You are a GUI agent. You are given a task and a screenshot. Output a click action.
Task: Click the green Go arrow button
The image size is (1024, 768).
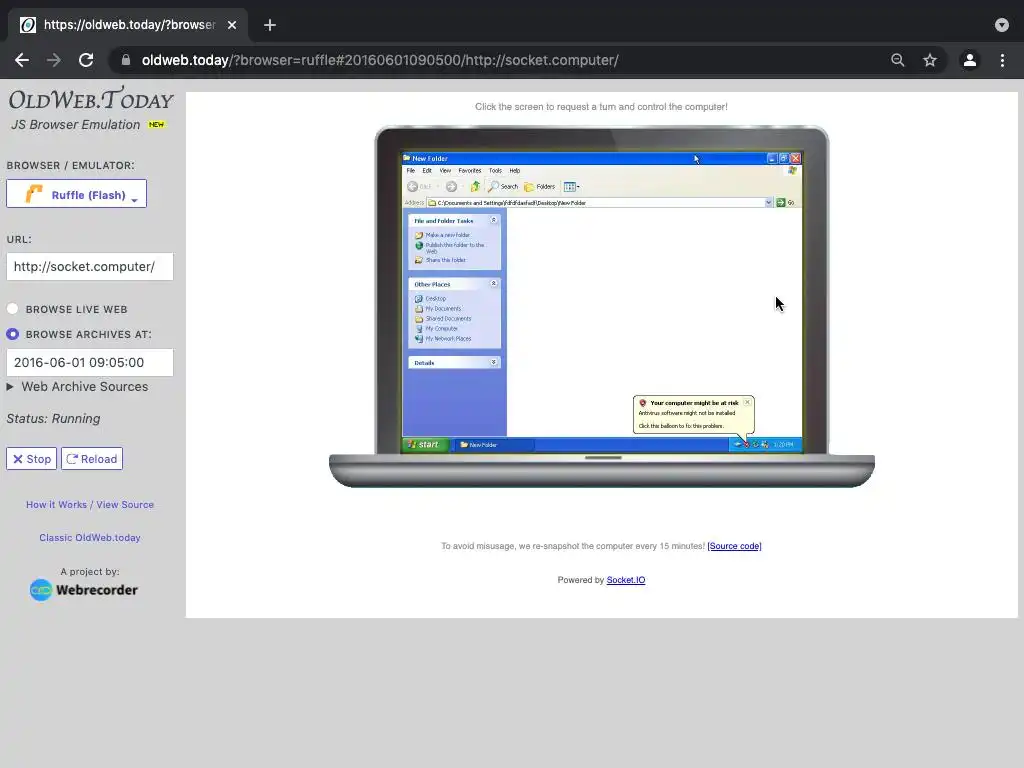(x=780, y=202)
